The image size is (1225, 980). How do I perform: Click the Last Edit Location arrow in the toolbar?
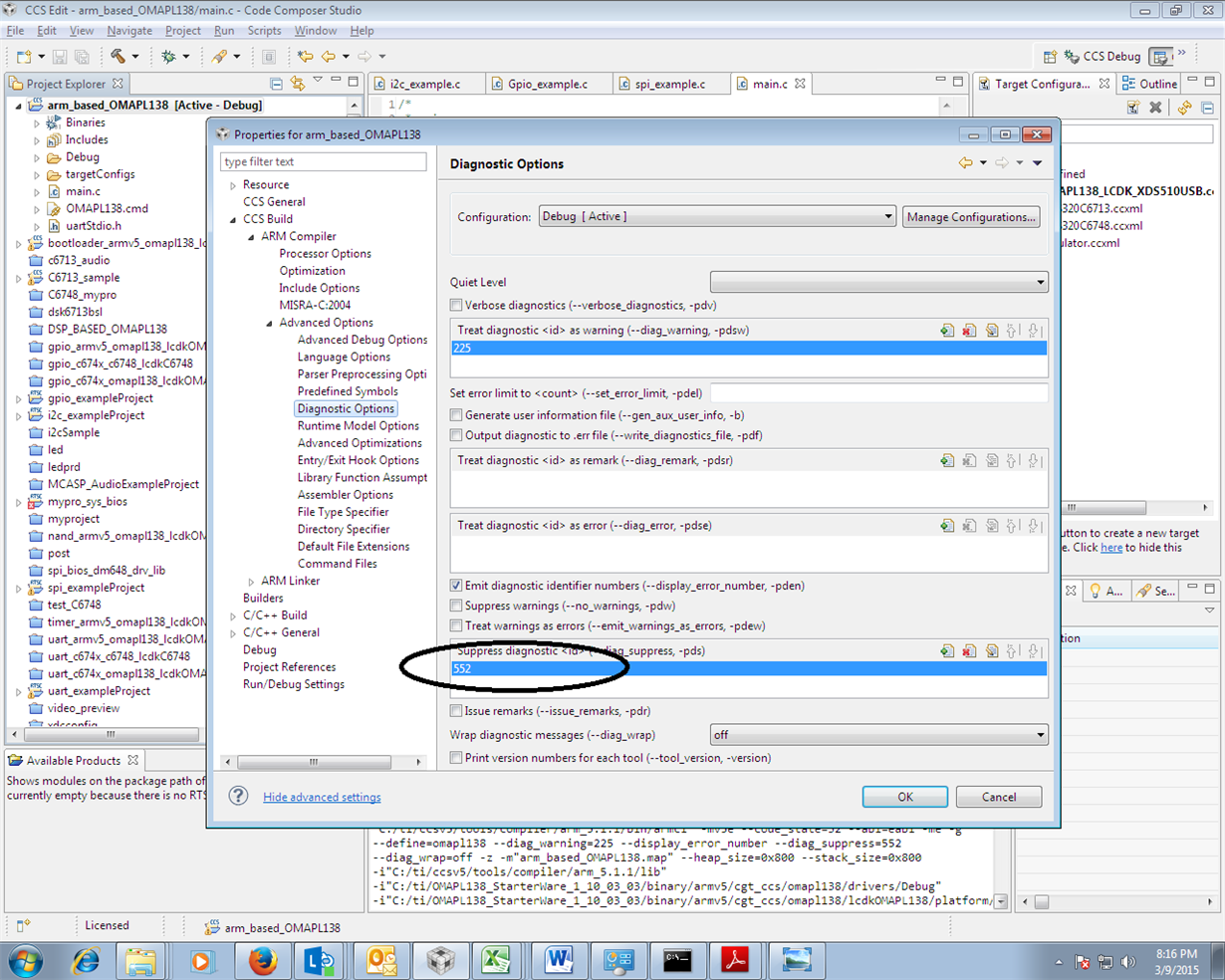tap(306, 57)
